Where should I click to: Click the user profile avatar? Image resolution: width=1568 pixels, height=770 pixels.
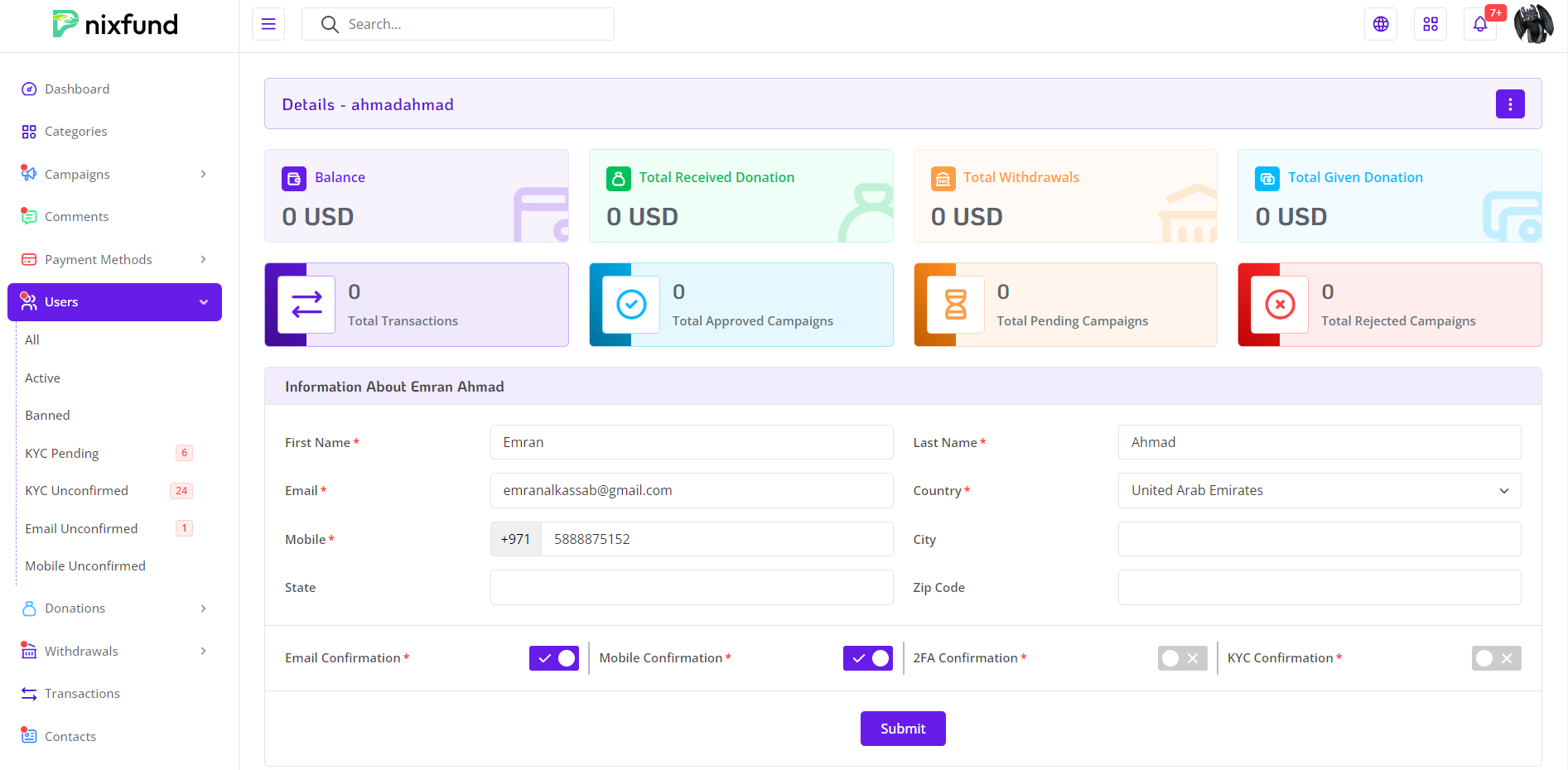pos(1533,24)
